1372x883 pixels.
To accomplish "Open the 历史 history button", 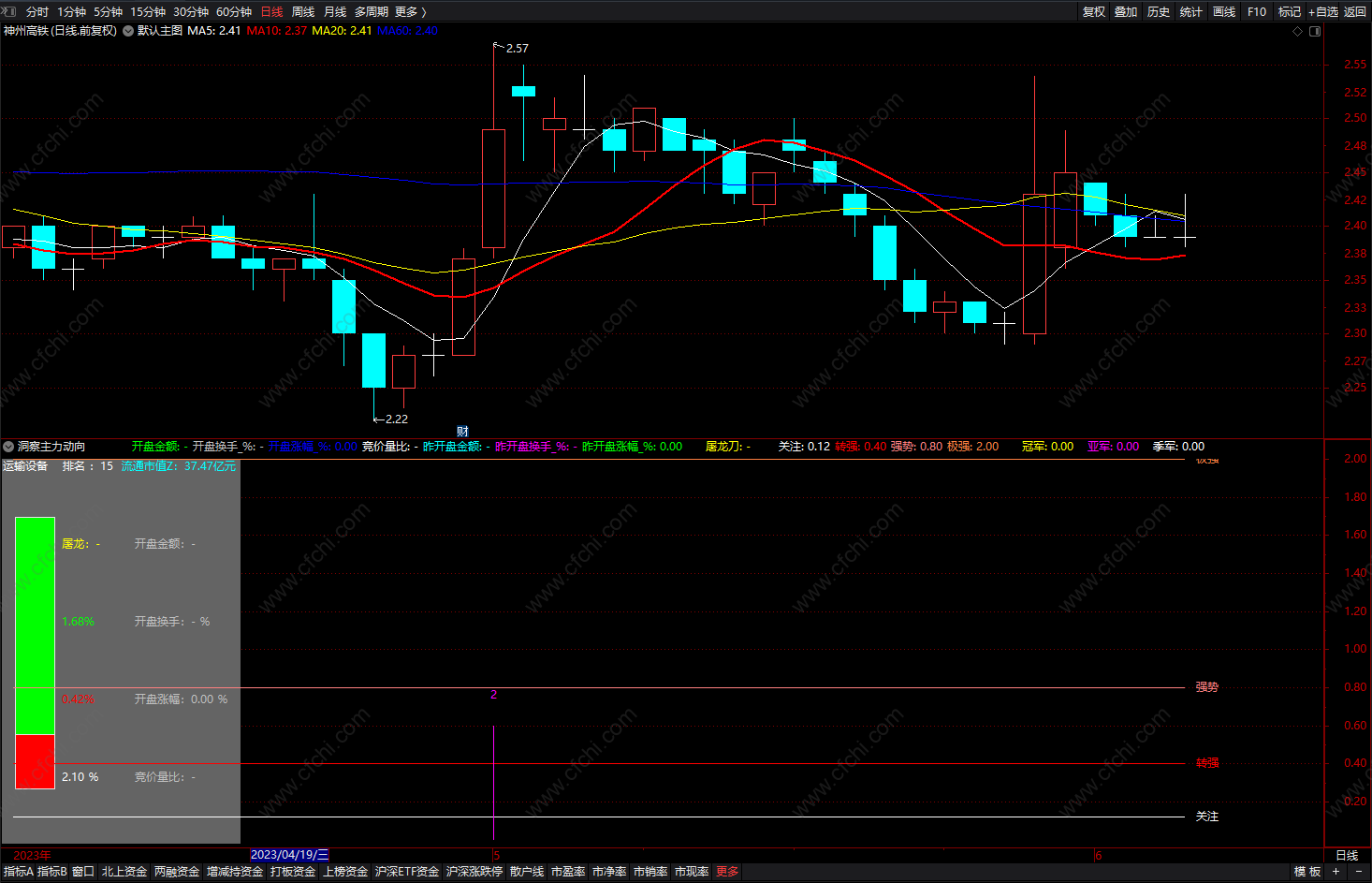I will [x=1159, y=11].
